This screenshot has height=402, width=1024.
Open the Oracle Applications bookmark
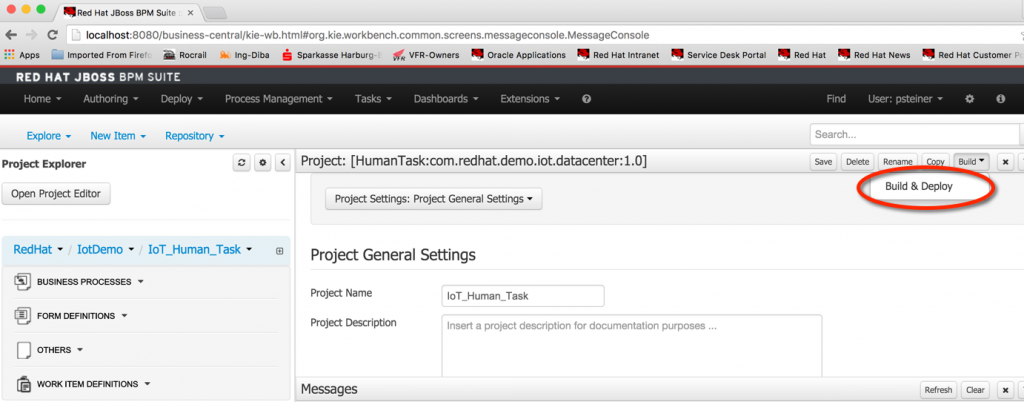519,55
